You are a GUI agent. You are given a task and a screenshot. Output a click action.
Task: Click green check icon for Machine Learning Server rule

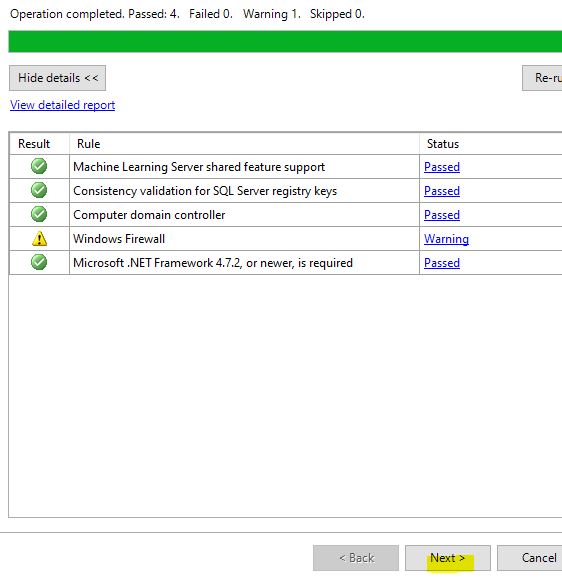click(39, 166)
